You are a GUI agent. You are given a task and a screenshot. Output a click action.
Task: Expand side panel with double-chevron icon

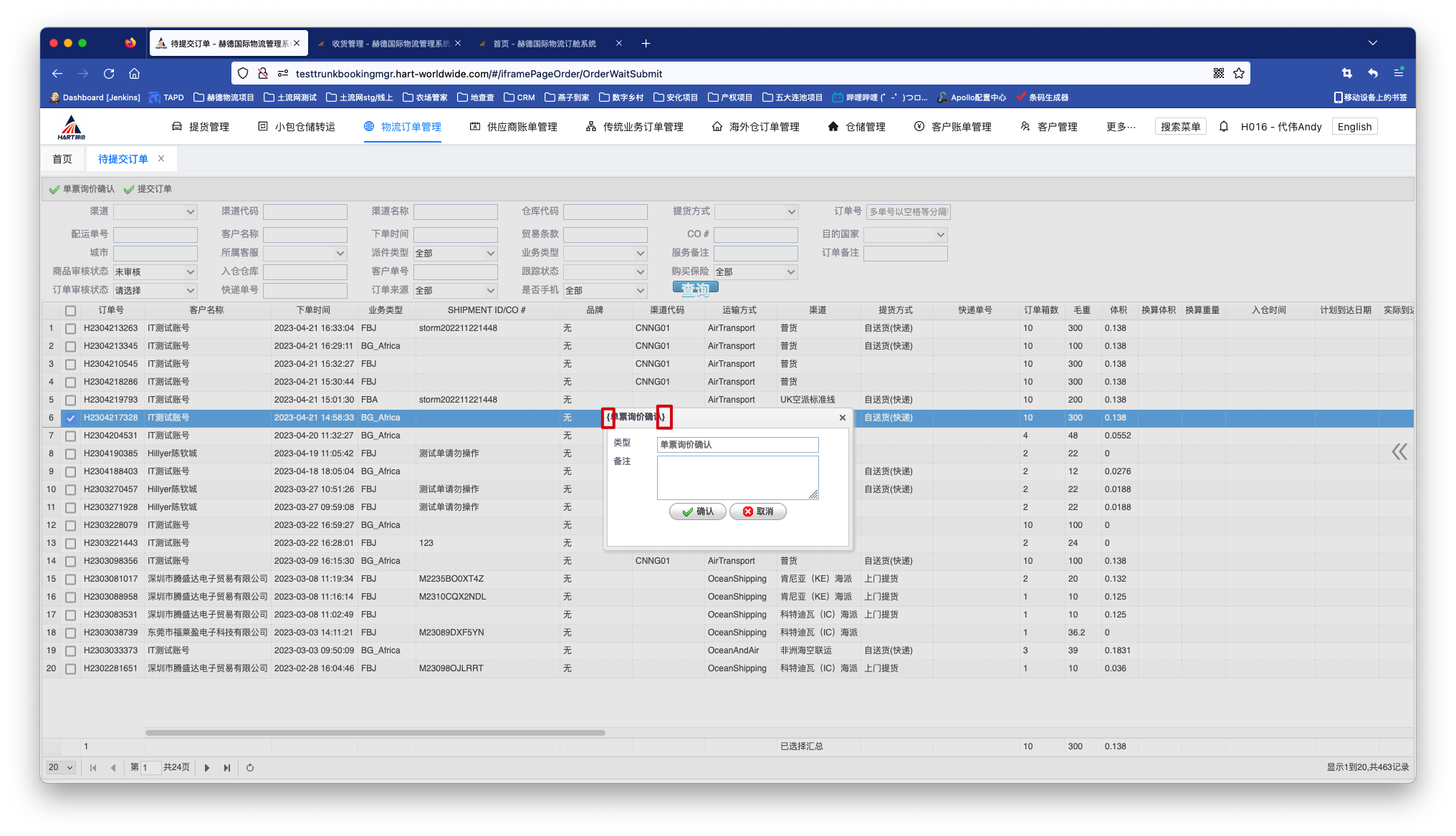pos(1399,451)
